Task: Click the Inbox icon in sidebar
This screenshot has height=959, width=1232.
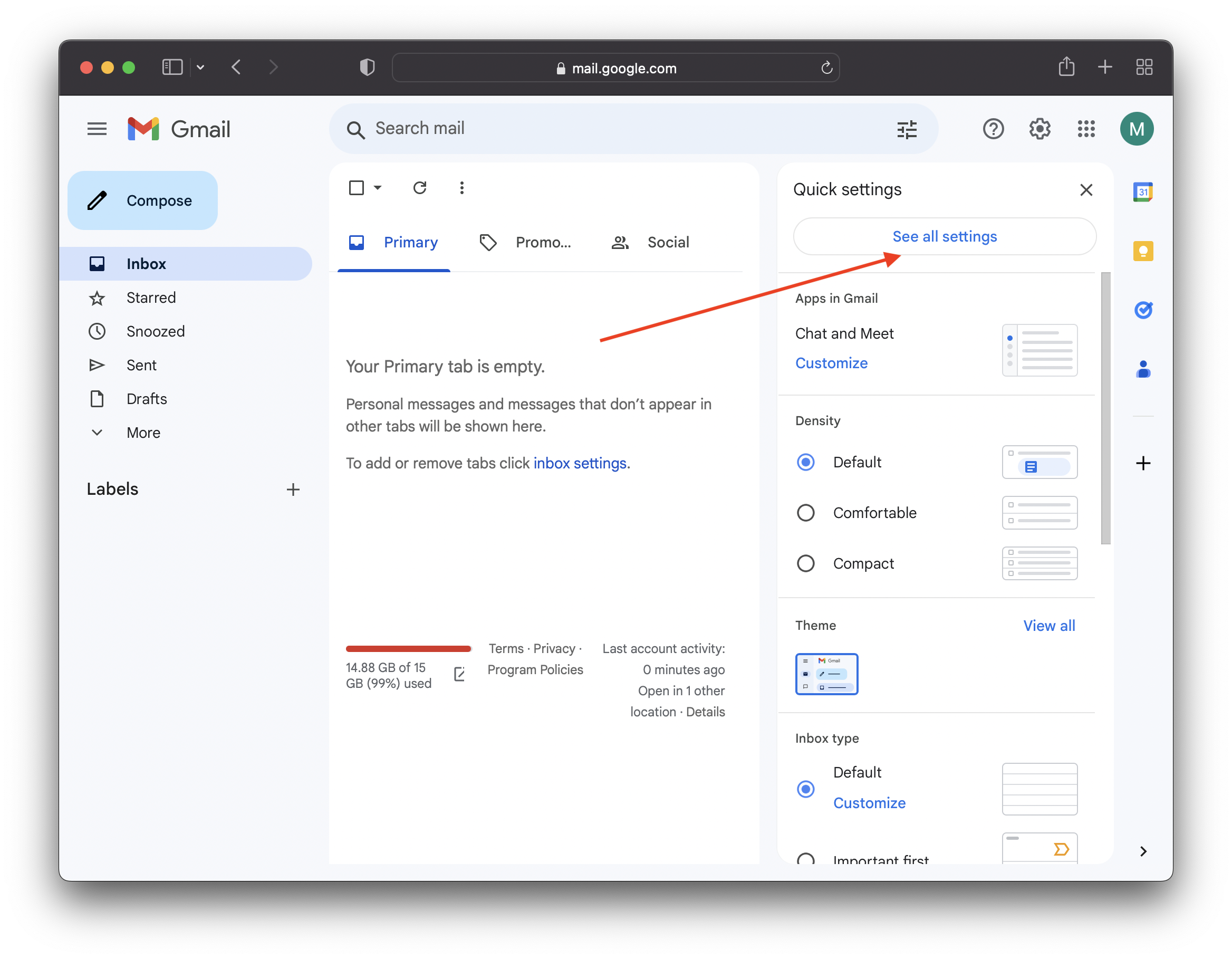Action: pos(98,263)
